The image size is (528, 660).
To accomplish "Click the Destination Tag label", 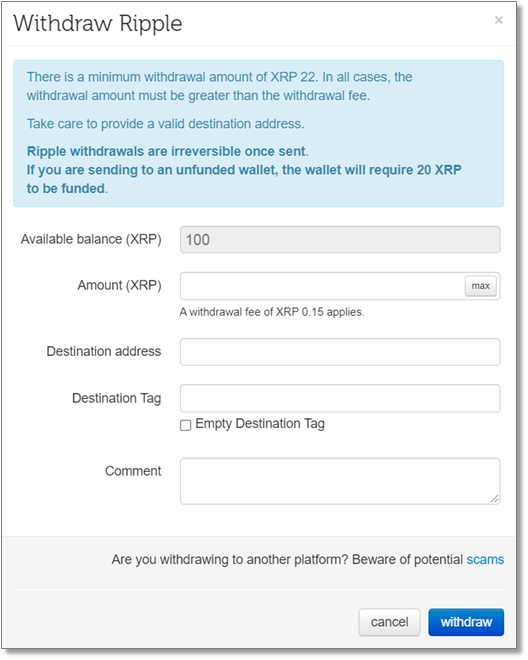I will pos(117,398).
